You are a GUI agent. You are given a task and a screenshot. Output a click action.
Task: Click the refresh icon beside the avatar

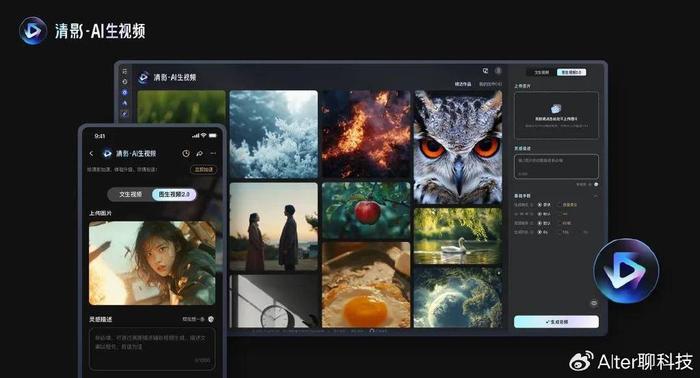(x=485, y=71)
